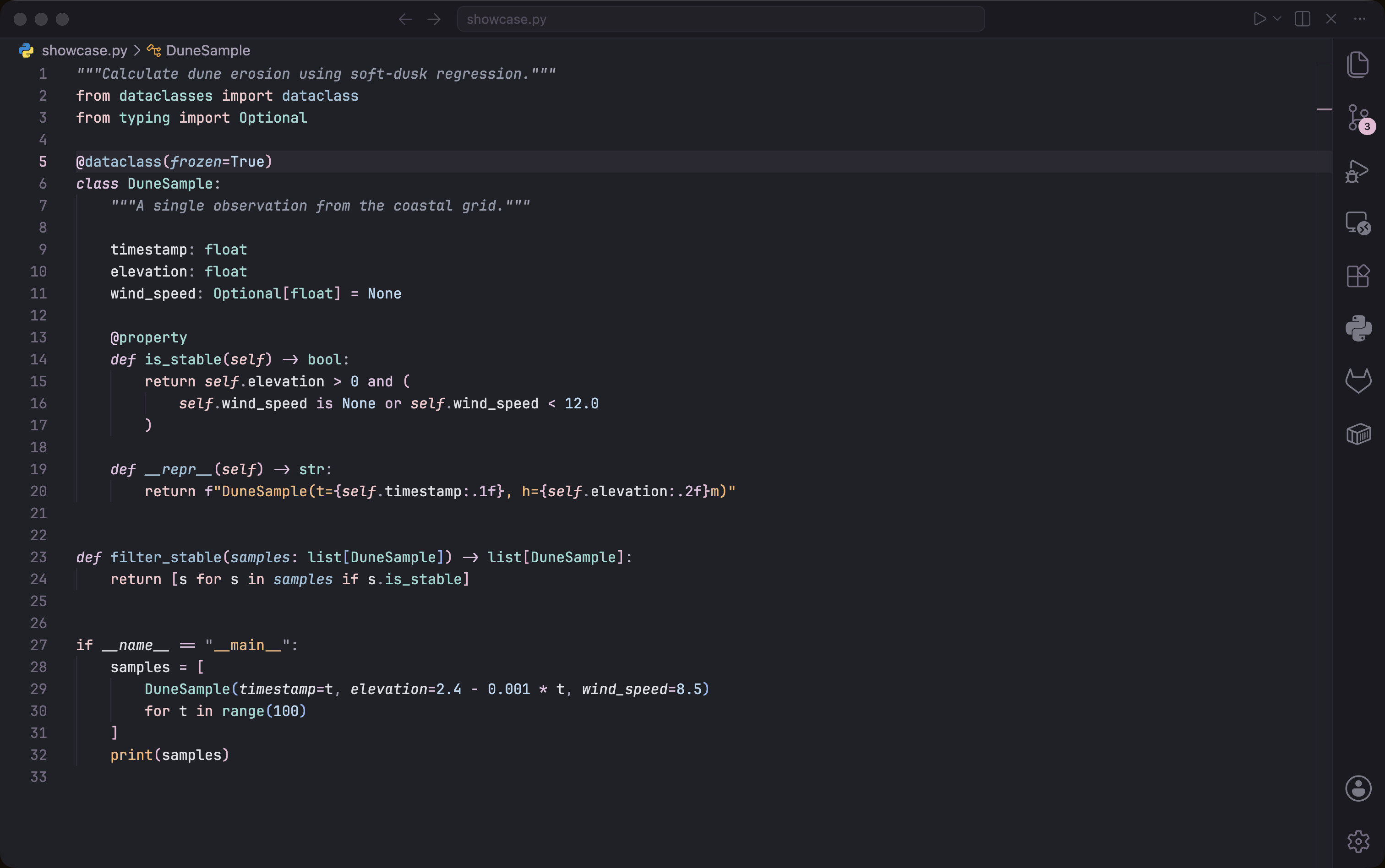Go back in navigation history
Viewport: 1385px width, 868px height.
point(405,20)
